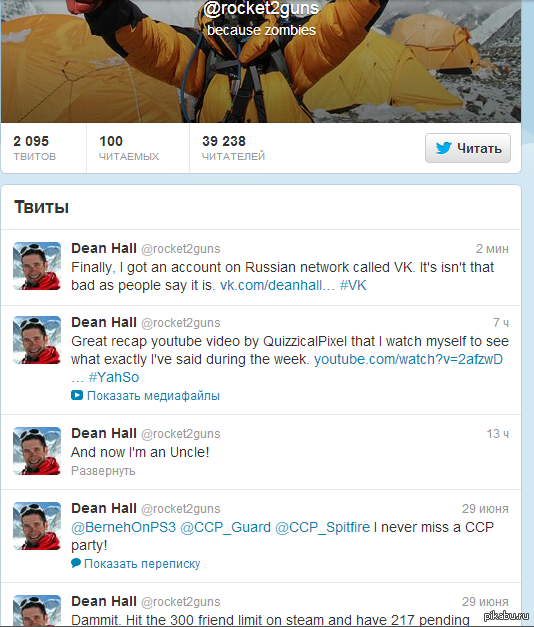
Task: Open the 39 238 Читателей followers stat
Action: click(233, 148)
